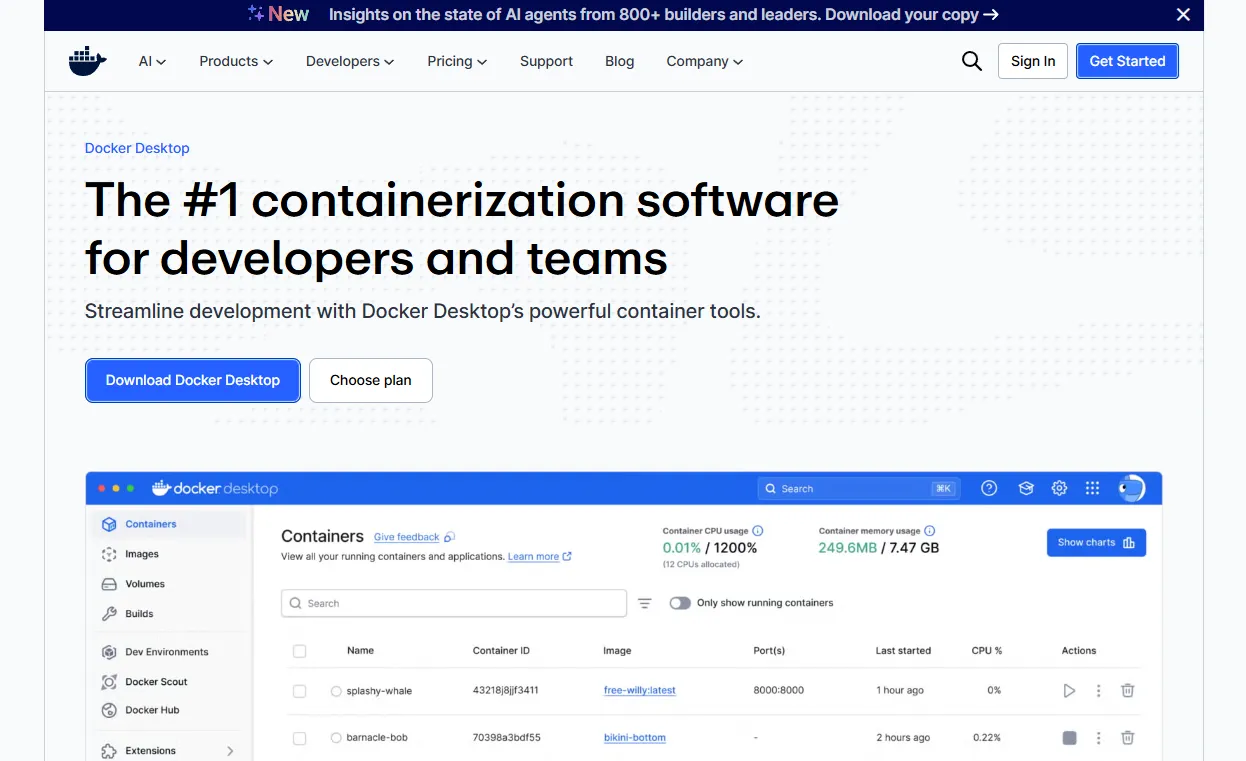Delete the barnacle-bob container
The image size is (1246, 761).
point(1128,738)
